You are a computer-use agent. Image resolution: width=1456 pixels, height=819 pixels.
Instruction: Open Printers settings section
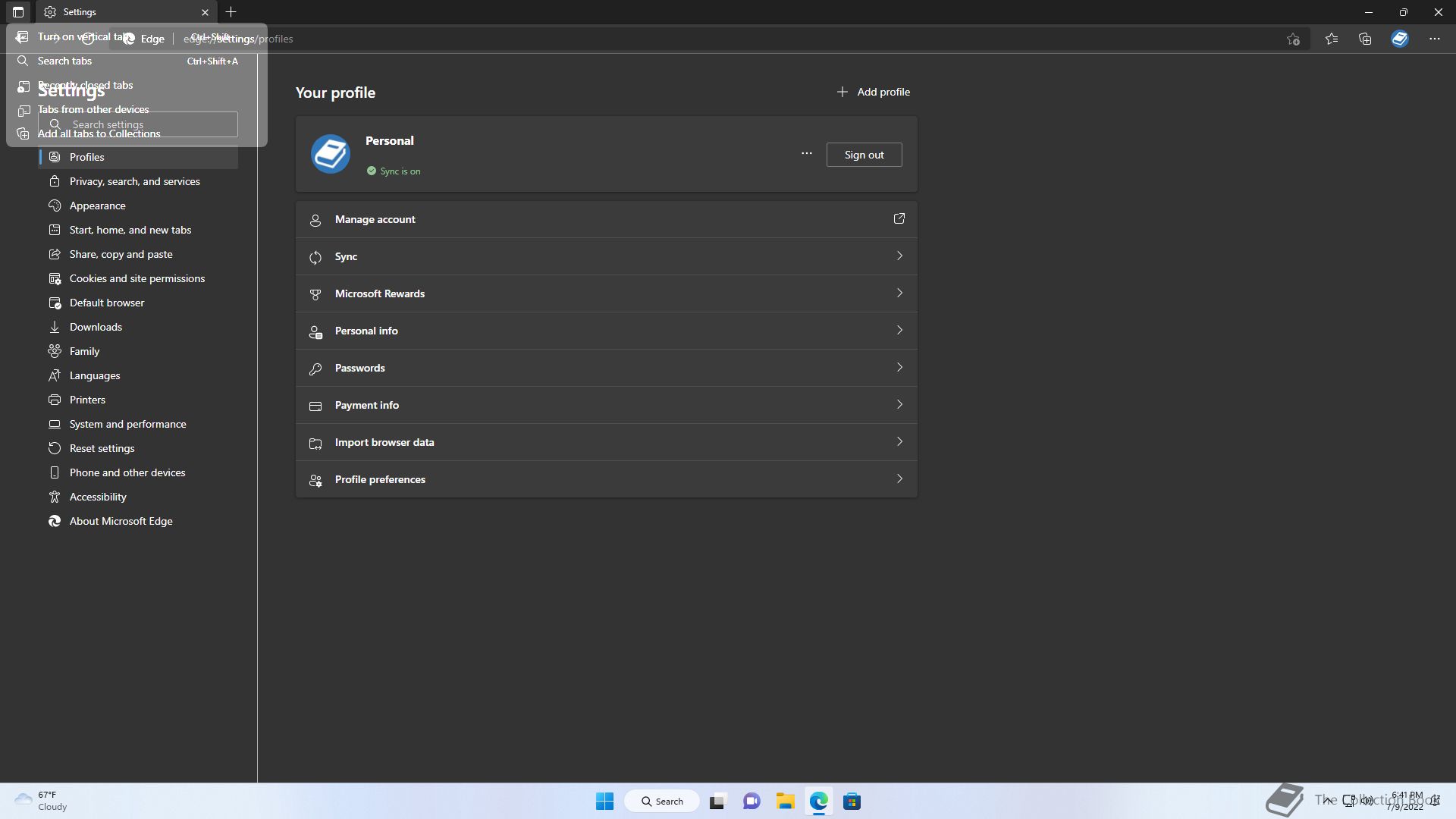coord(138,400)
